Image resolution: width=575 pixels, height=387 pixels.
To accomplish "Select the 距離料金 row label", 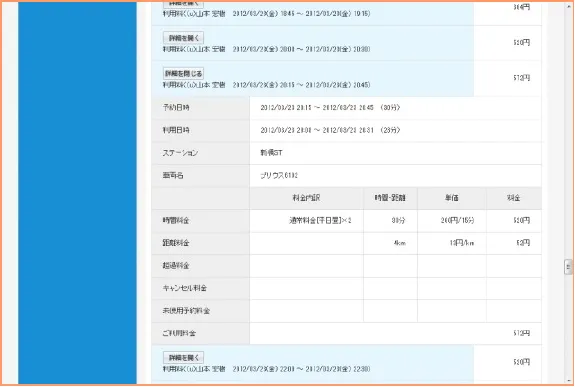I will (x=176, y=243).
